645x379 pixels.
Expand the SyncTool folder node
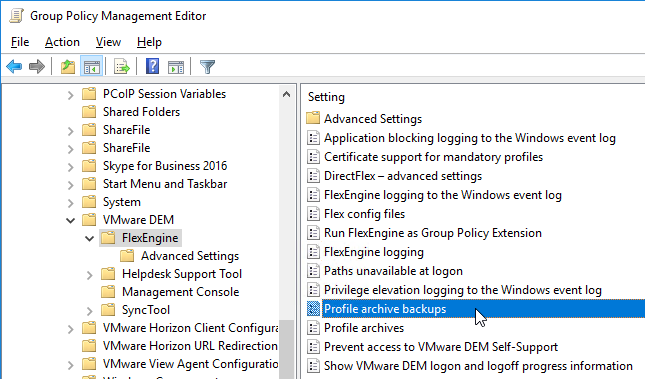coord(89,310)
